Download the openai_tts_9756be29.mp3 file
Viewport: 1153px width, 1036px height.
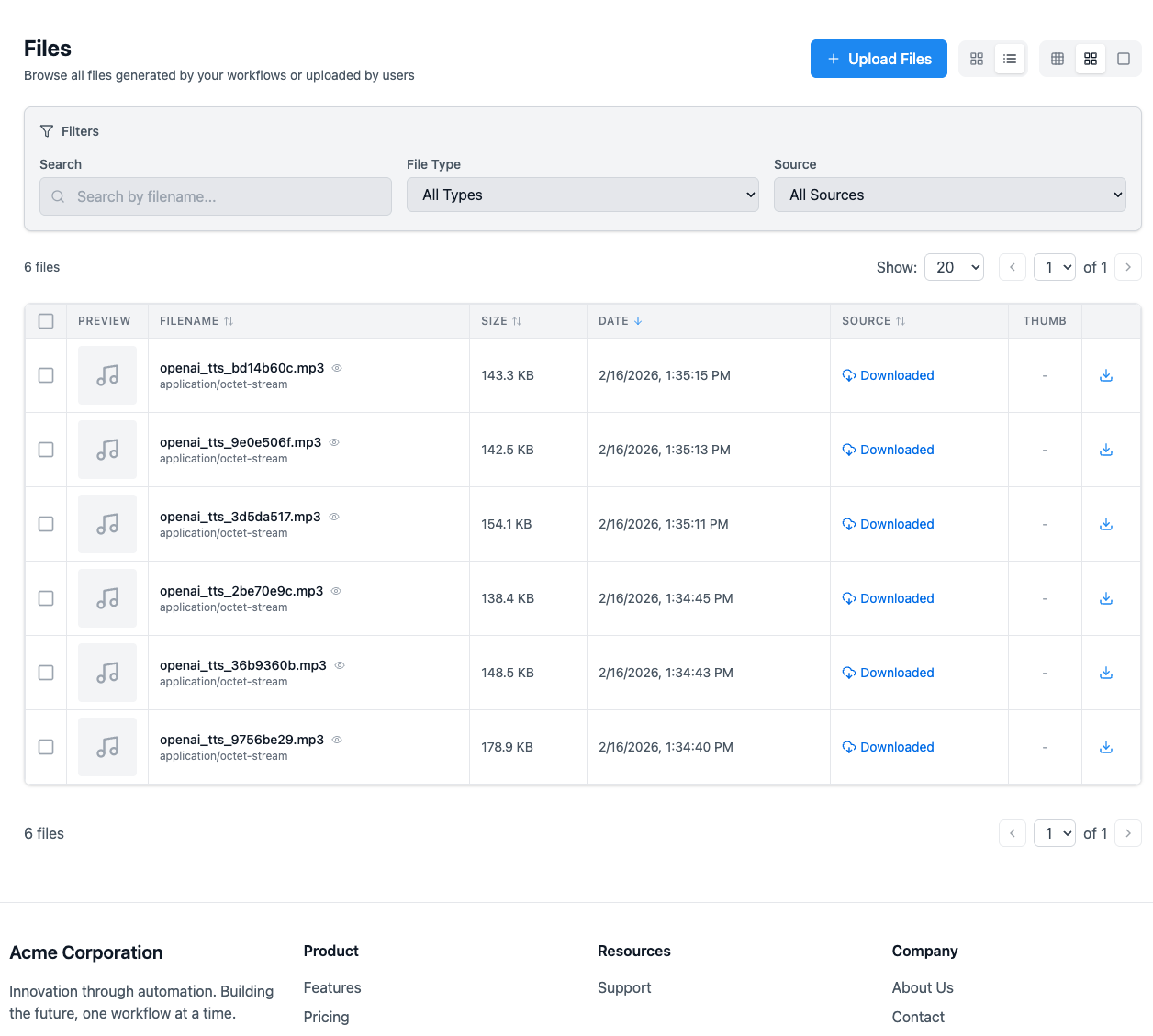tap(1106, 747)
